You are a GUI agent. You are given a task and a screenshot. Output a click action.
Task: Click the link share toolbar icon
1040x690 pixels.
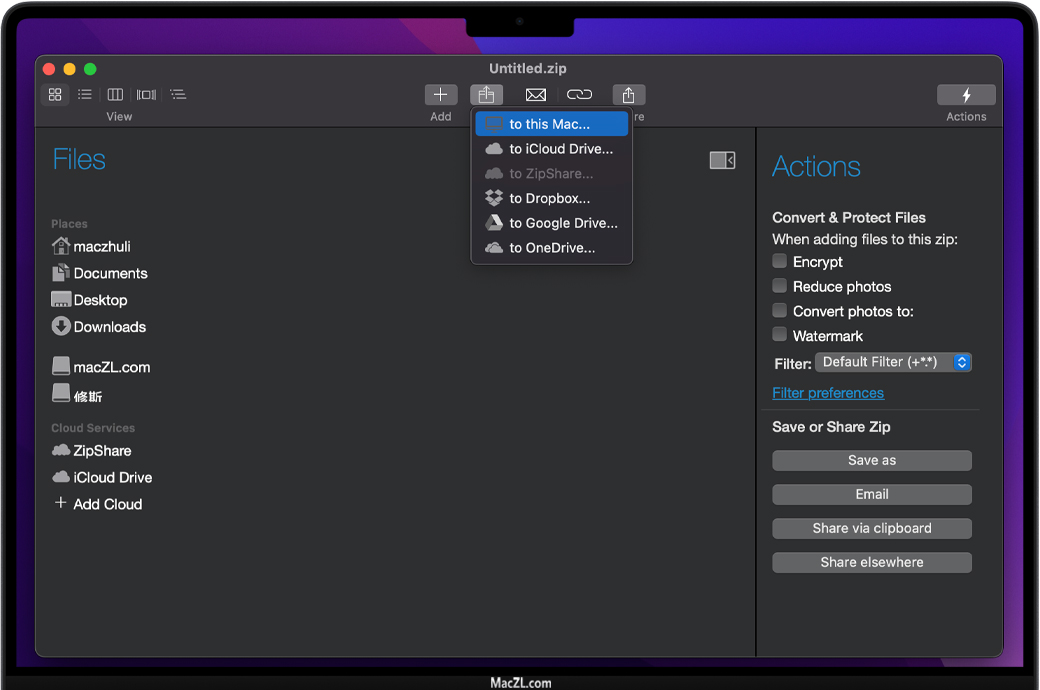pos(579,95)
